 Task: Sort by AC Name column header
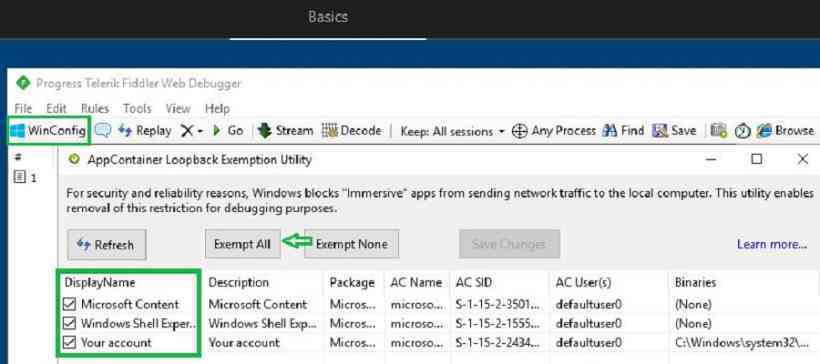416,282
